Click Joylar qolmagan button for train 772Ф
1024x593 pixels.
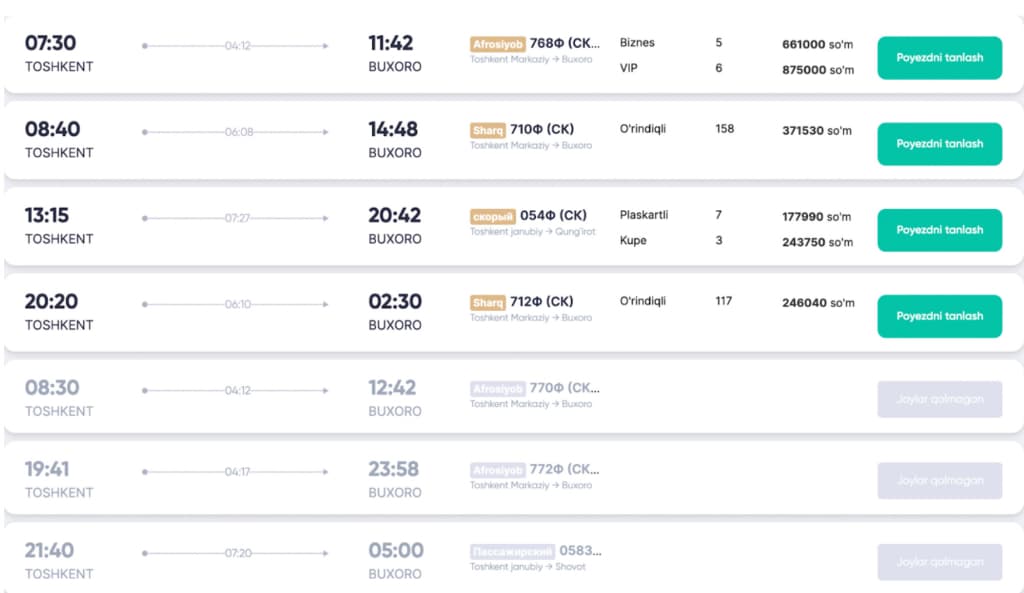[x=939, y=481]
